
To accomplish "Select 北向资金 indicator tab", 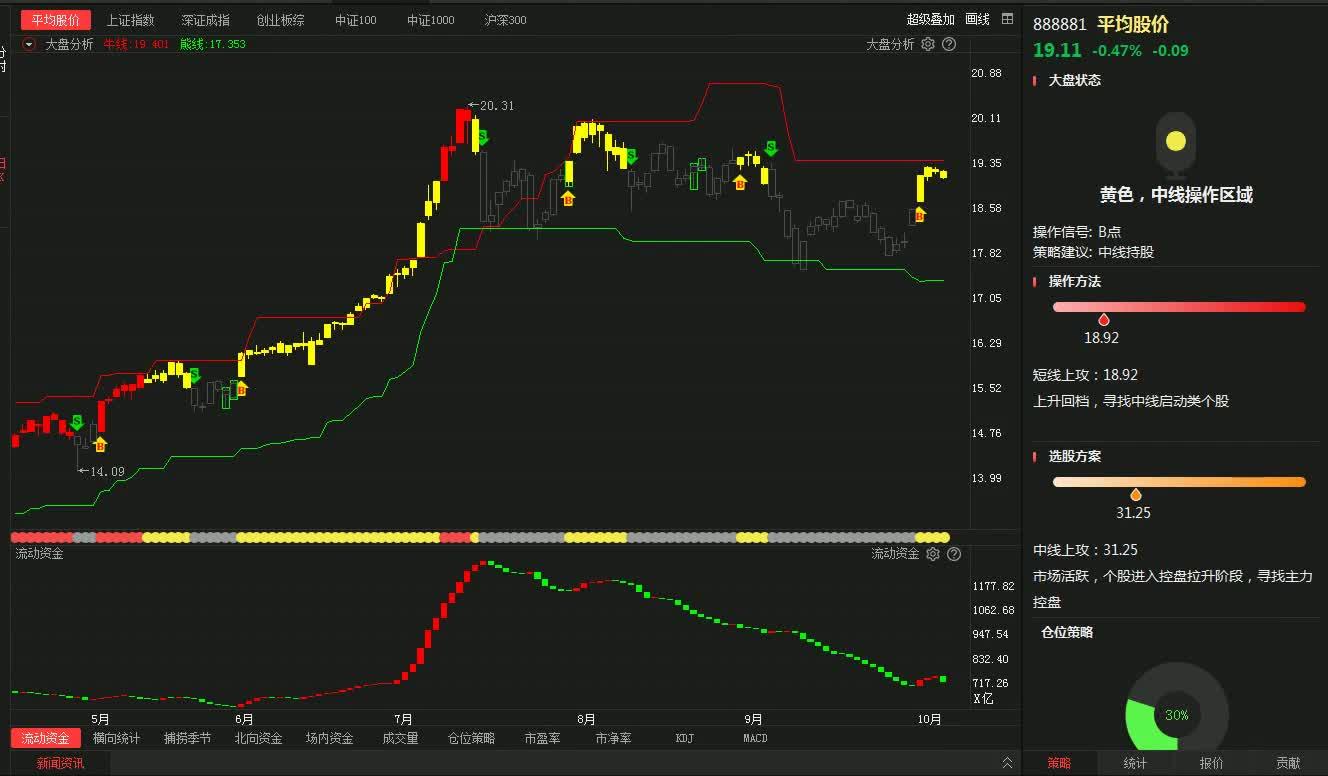I will pyautogui.click(x=259, y=738).
